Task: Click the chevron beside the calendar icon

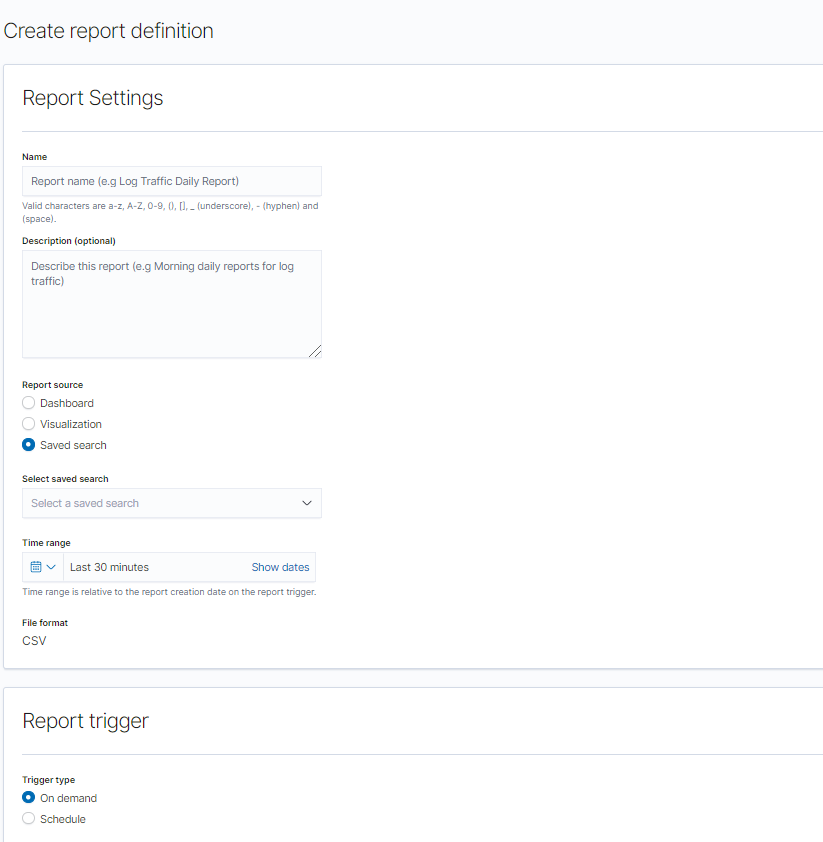Action: (x=51, y=567)
